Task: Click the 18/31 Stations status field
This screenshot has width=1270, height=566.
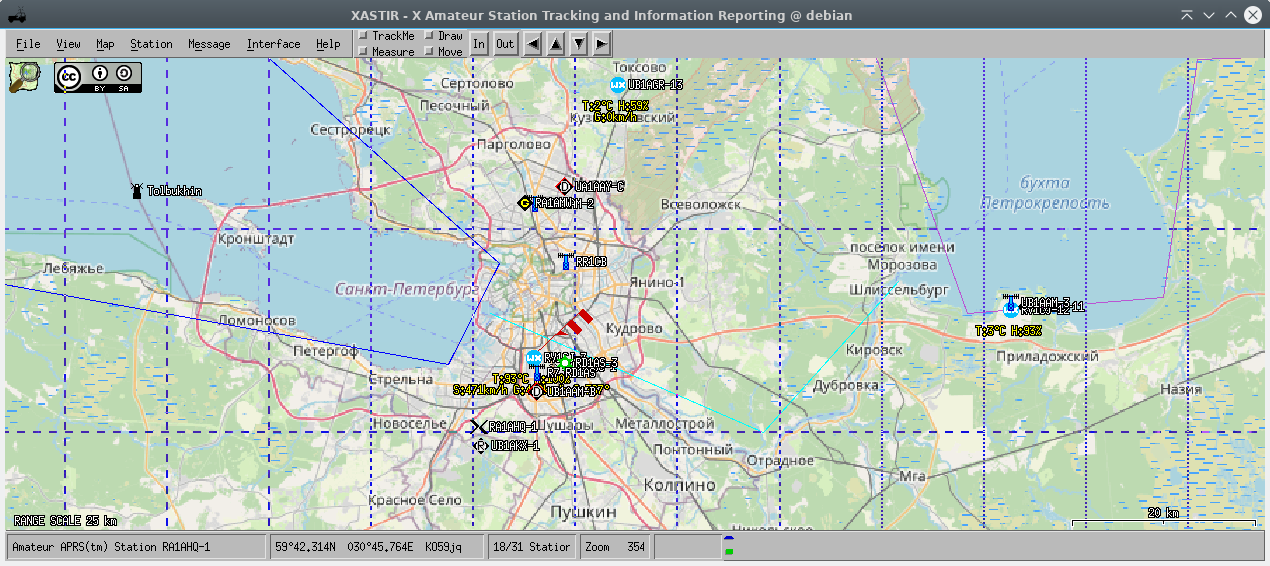Action: click(x=533, y=547)
